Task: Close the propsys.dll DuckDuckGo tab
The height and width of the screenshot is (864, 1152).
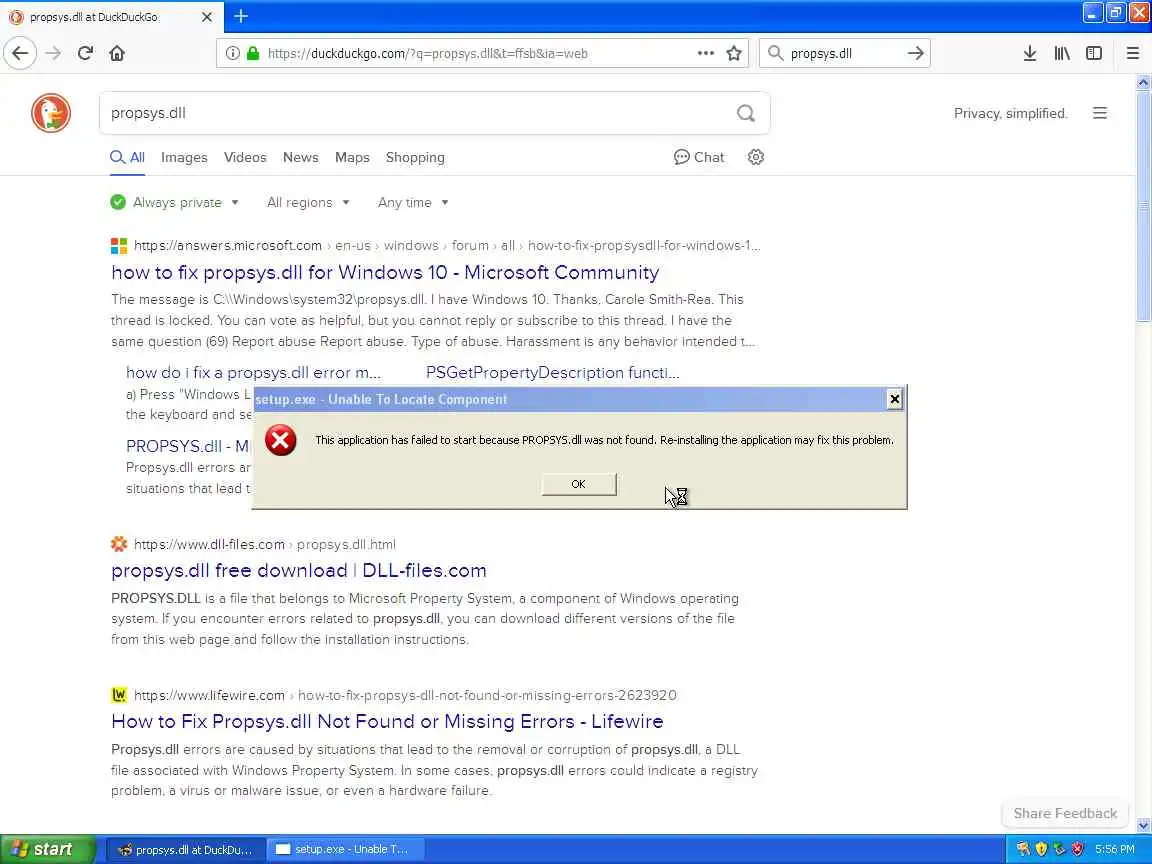Action: tap(206, 16)
